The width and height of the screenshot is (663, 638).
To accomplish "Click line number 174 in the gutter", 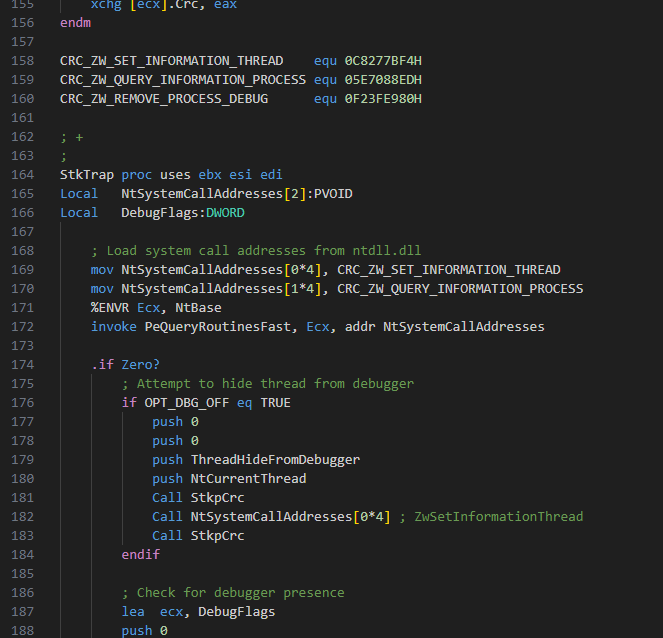I will point(22,364).
